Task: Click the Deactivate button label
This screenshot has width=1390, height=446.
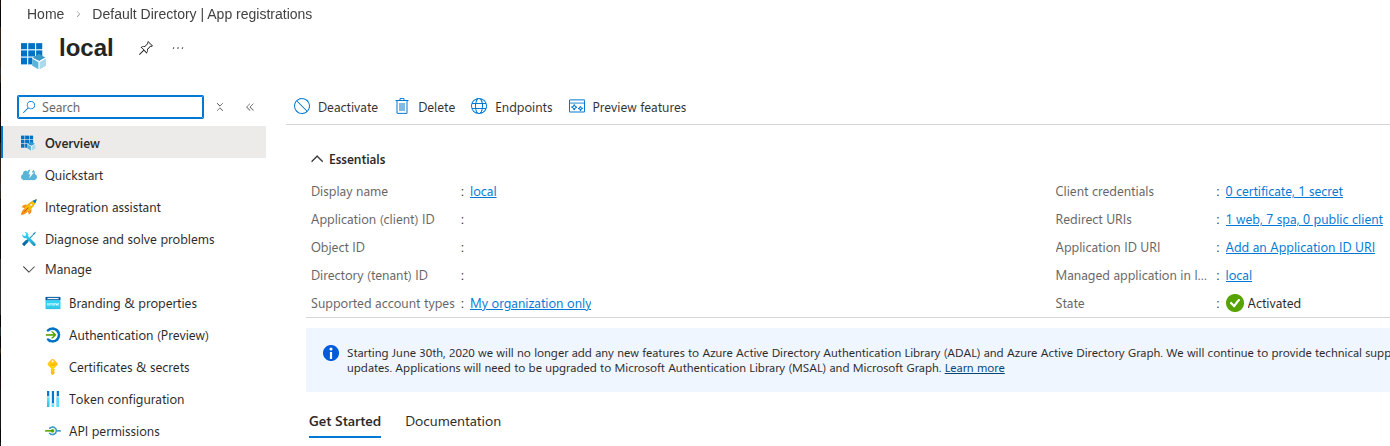Action: (x=348, y=107)
